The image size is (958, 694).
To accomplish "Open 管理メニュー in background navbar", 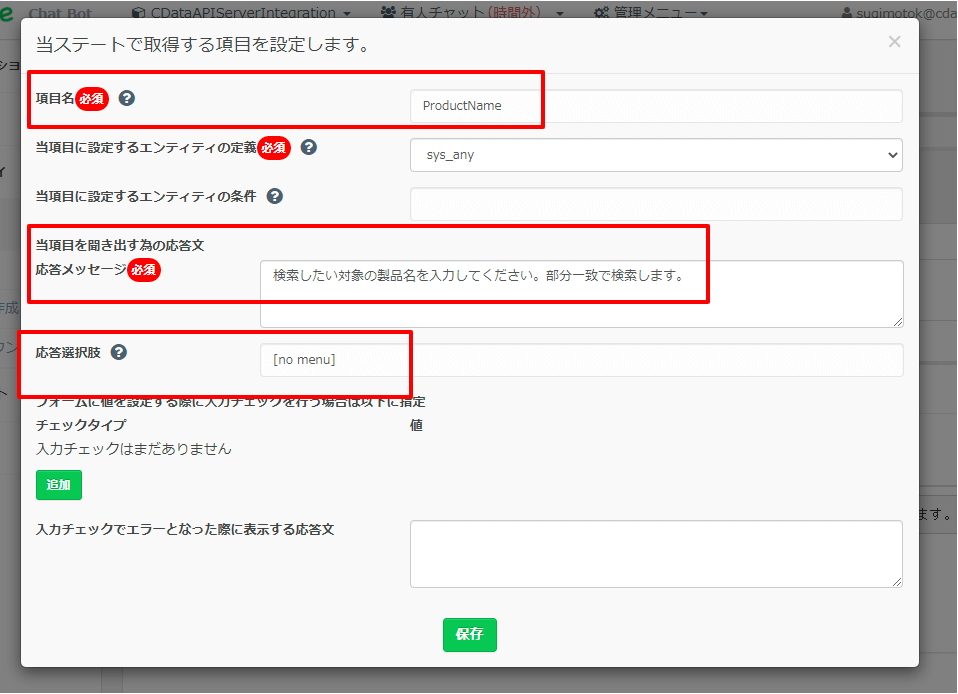I will tap(651, 12).
